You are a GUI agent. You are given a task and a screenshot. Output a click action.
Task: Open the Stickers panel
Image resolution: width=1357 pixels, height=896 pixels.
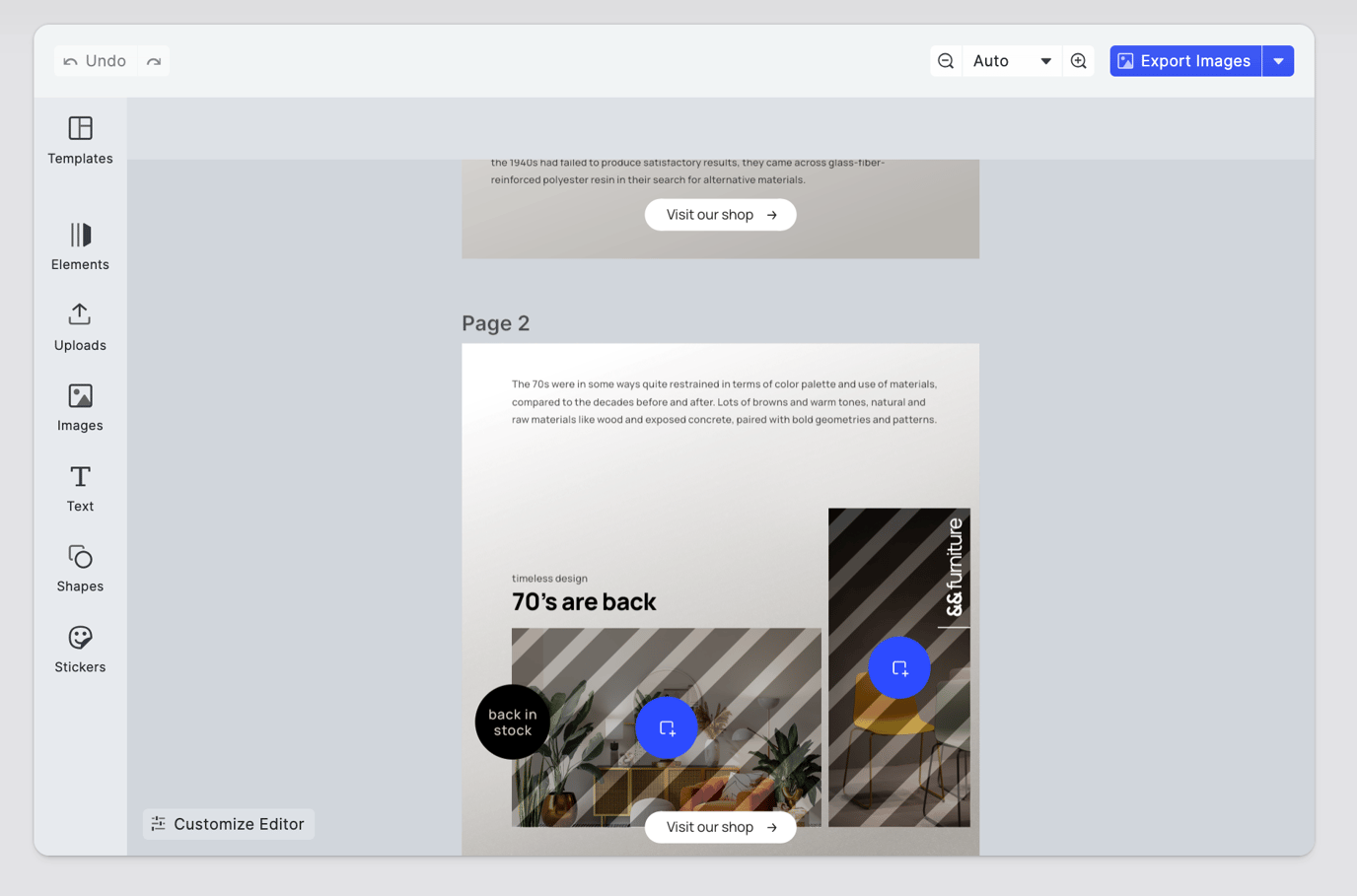coord(79,649)
